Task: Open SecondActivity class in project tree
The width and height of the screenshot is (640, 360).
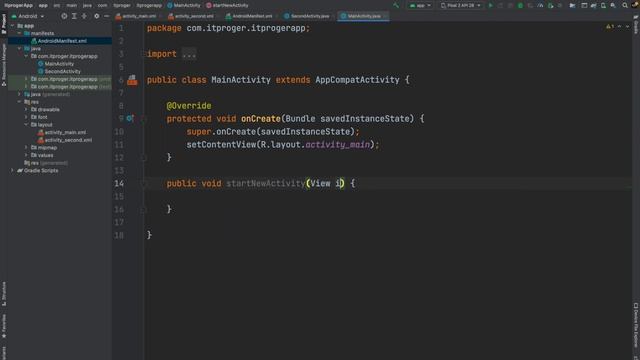Action: tap(62, 71)
